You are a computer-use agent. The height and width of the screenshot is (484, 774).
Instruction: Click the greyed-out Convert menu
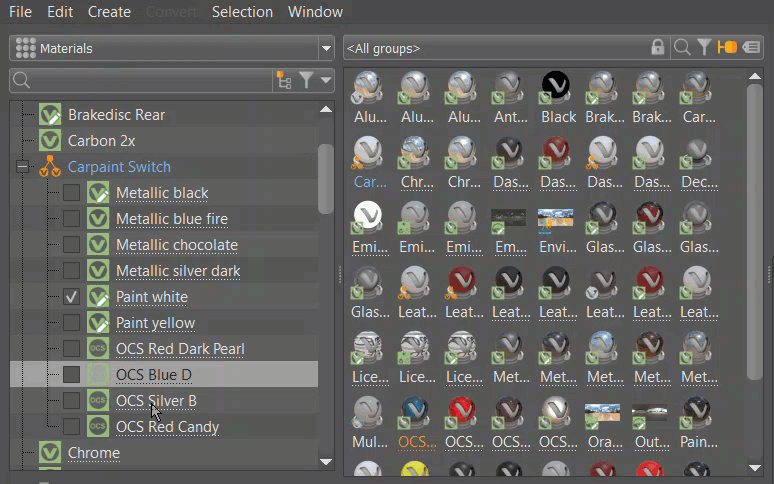click(x=171, y=12)
